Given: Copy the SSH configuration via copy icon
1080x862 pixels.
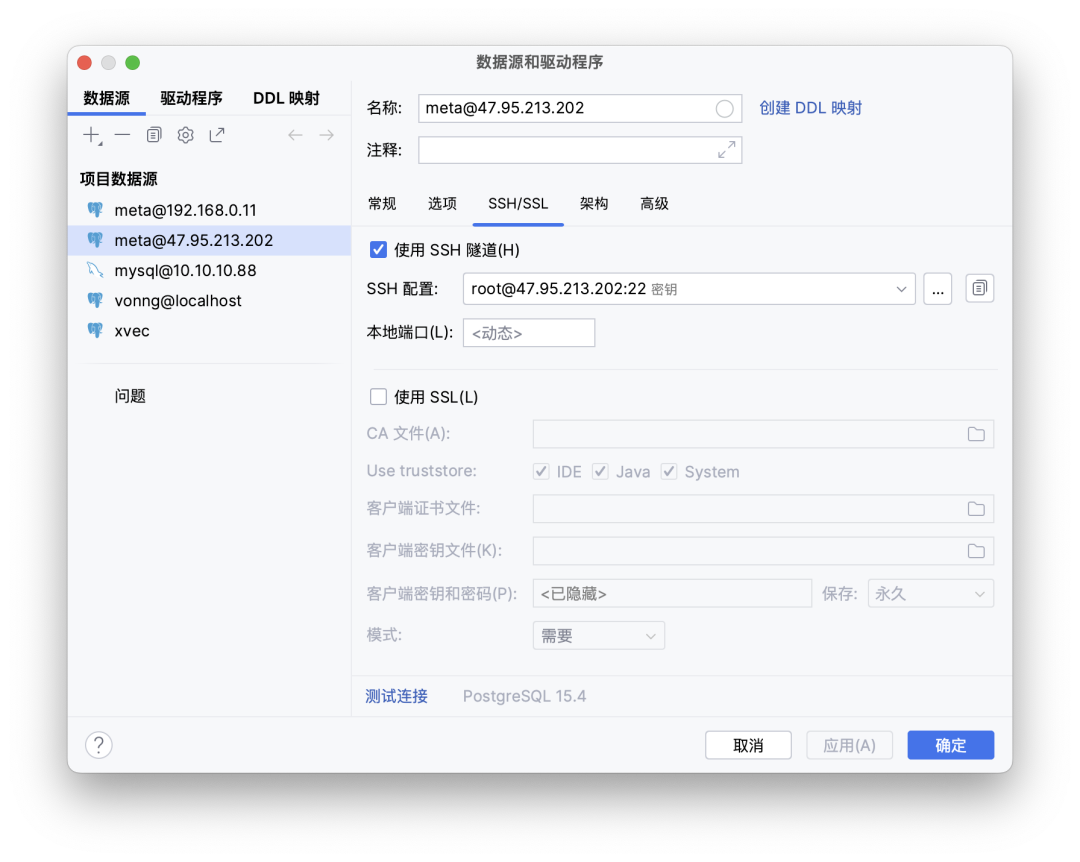Looking at the screenshot, I should [x=979, y=288].
